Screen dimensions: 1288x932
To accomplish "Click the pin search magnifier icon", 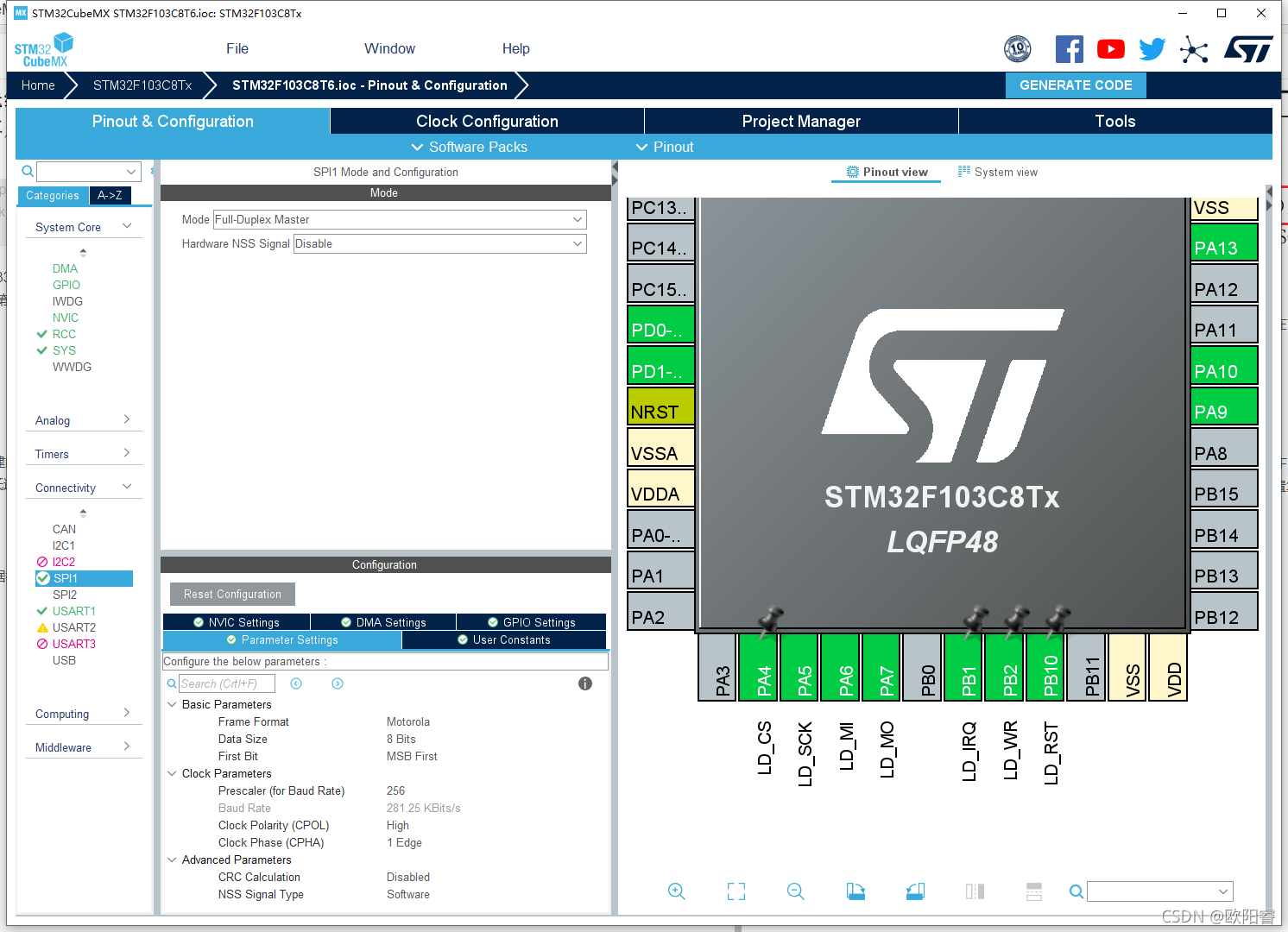I will 1076,891.
